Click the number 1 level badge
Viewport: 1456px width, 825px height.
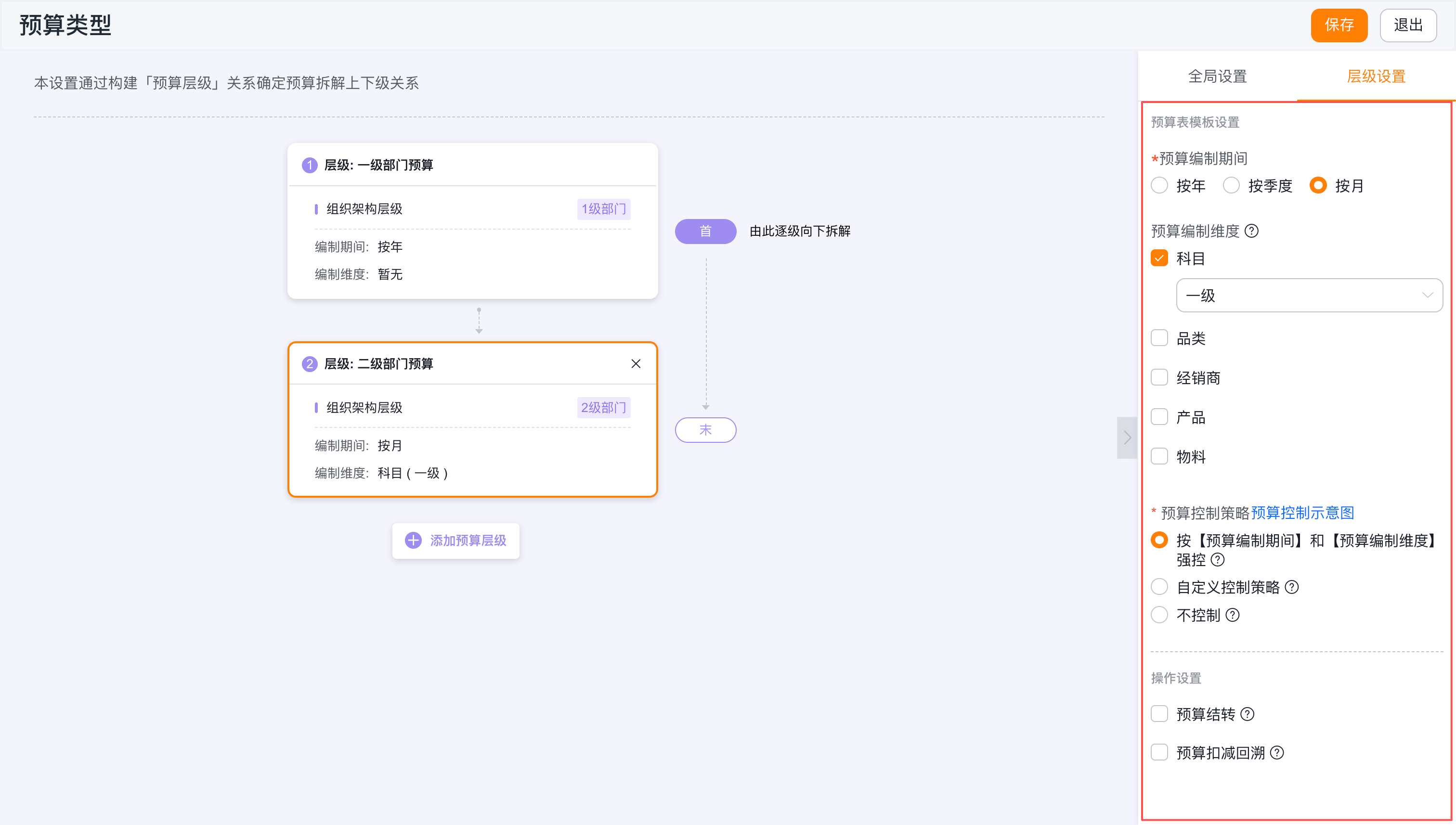tap(310, 166)
